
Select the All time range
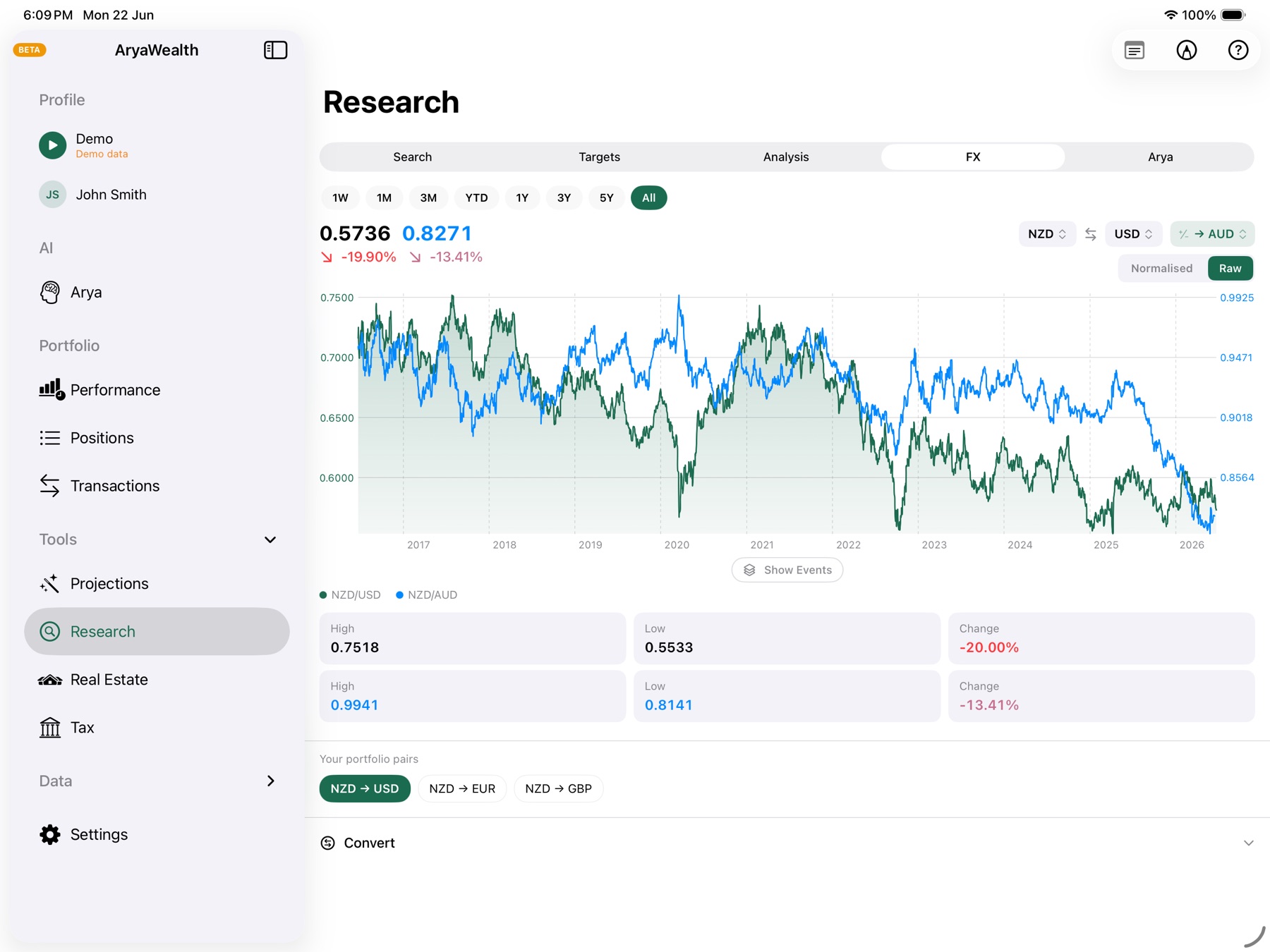coord(648,197)
